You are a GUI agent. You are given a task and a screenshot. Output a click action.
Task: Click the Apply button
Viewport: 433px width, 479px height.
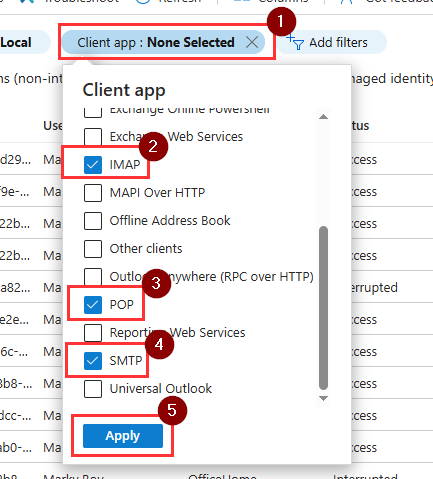point(123,436)
